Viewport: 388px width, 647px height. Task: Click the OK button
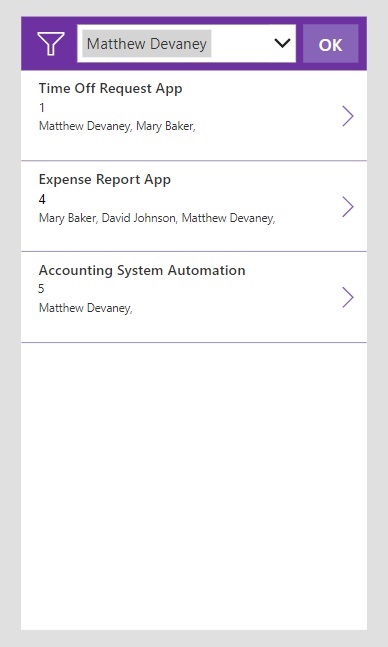pyautogui.click(x=330, y=44)
